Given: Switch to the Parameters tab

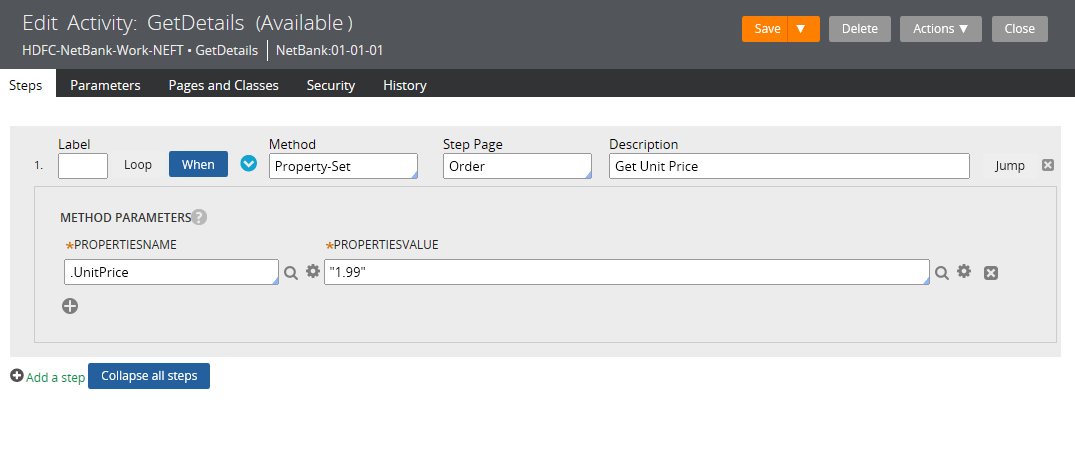Looking at the screenshot, I should point(105,85).
